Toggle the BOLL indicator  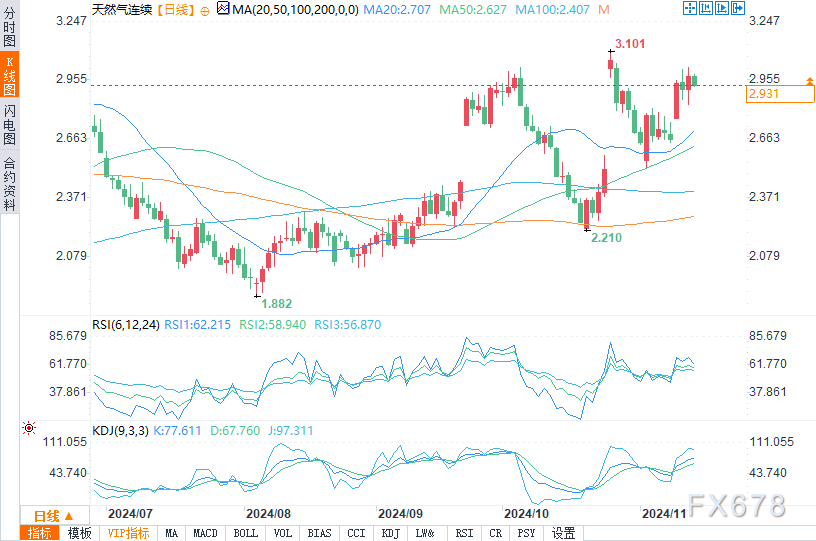(244, 533)
